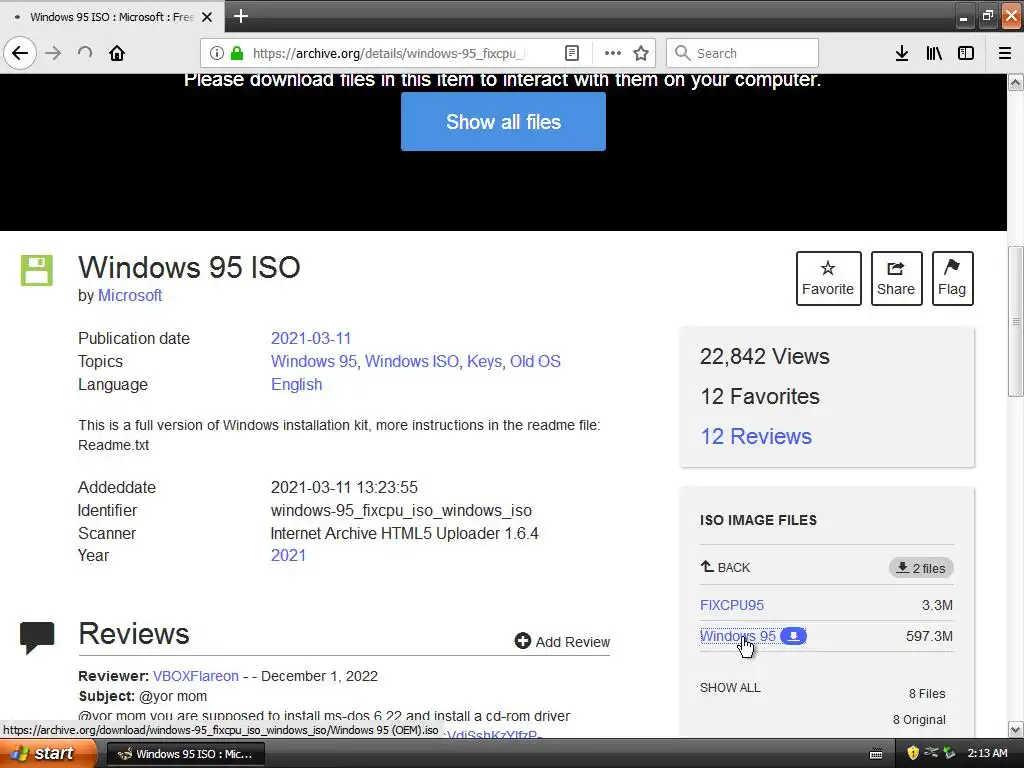Screen dimensions: 1024x768
Task: Jump to the 12 Reviews link
Action: [756, 436]
